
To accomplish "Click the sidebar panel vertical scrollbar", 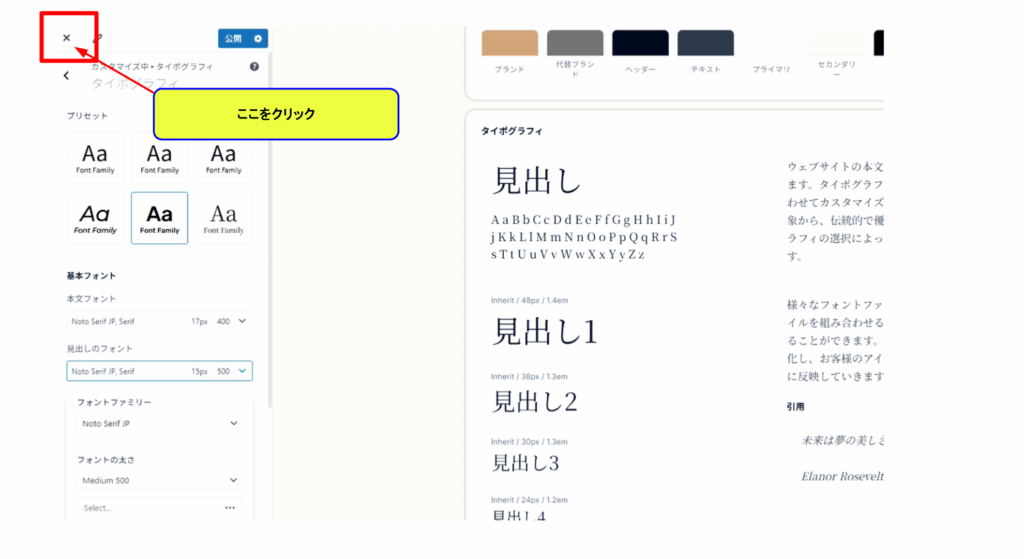I will (270, 229).
